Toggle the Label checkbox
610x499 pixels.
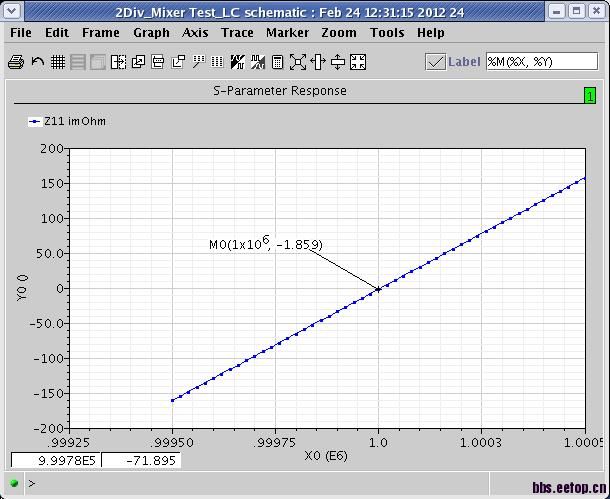coord(435,62)
